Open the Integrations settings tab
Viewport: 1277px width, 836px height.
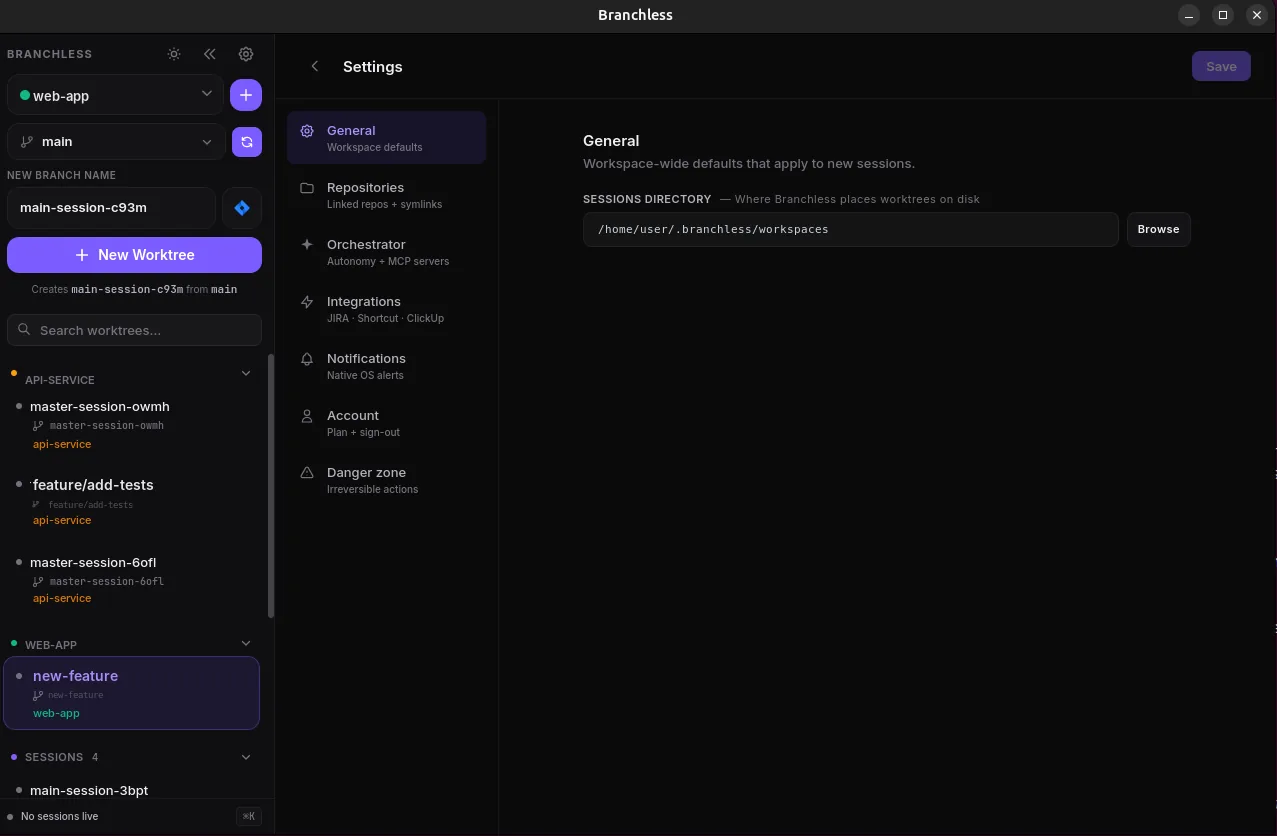[x=386, y=309]
